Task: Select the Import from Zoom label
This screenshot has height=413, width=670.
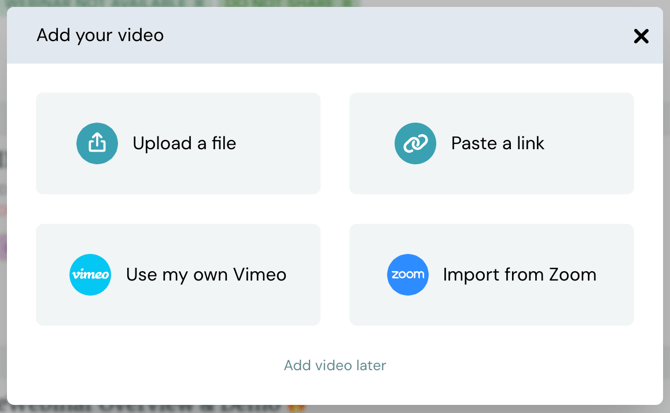Action: pos(520,275)
